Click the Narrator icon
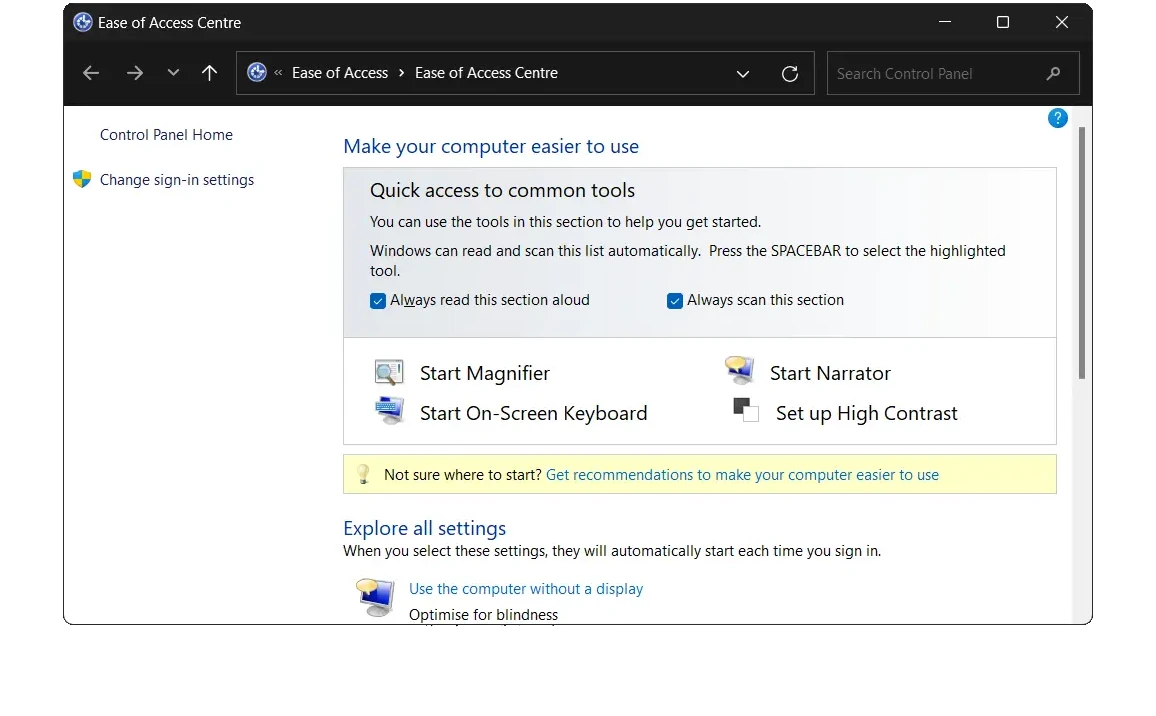The image size is (1156, 716). coord(739,369)
